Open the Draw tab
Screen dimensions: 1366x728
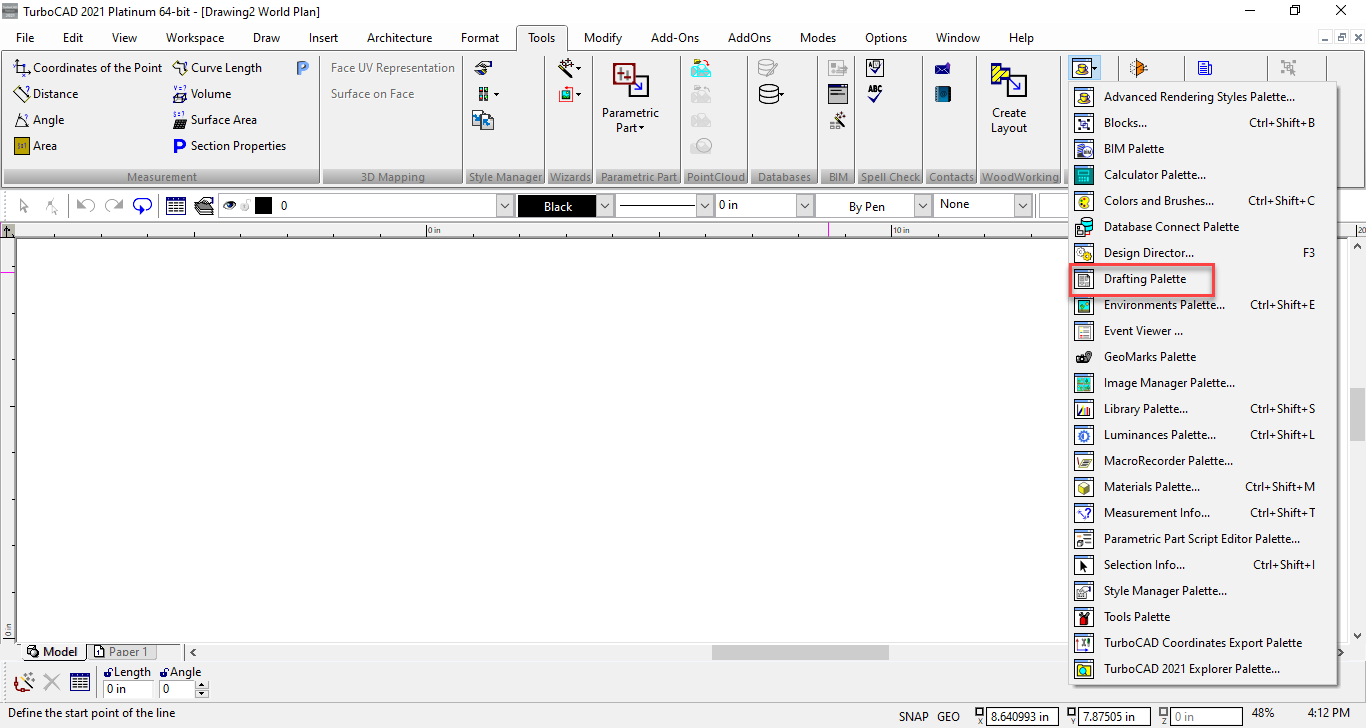pos(267,38)
